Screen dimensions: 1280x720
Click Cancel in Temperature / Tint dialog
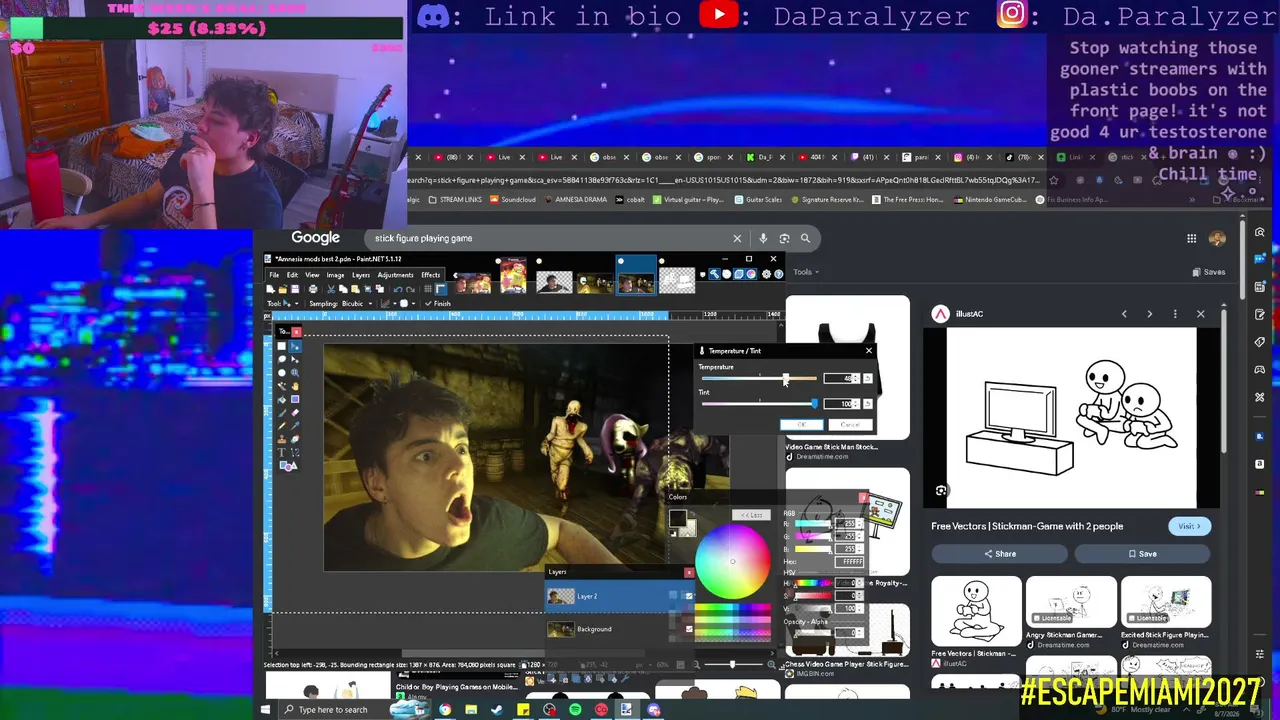[x=850, y=425]
